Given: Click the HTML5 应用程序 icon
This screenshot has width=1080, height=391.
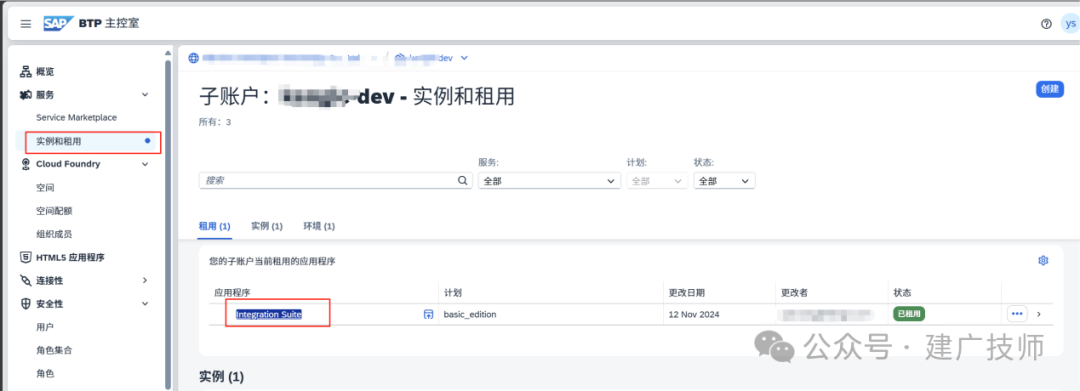Looking at the screenshot, I should point(25,257).
